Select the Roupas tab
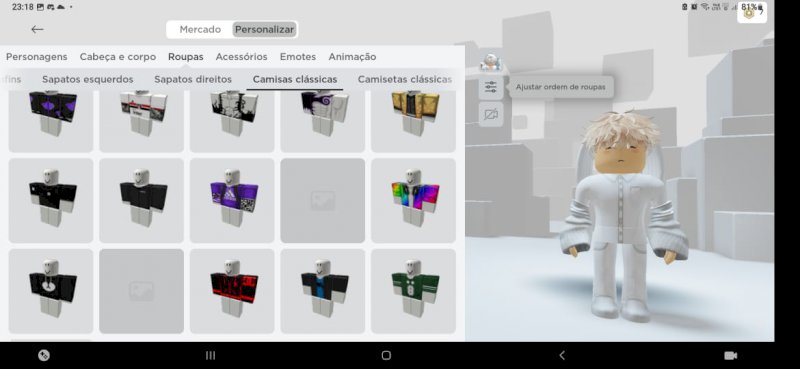Viewport: 800px width, 369px height. pos(186,57)
